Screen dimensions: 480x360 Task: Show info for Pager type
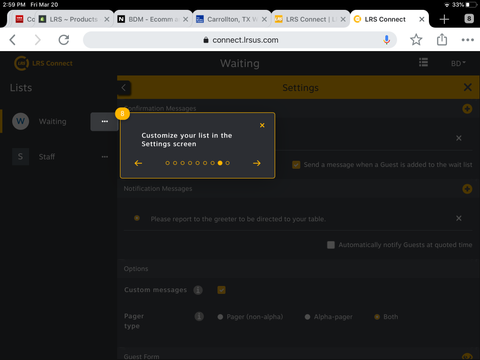coord(199,316)
